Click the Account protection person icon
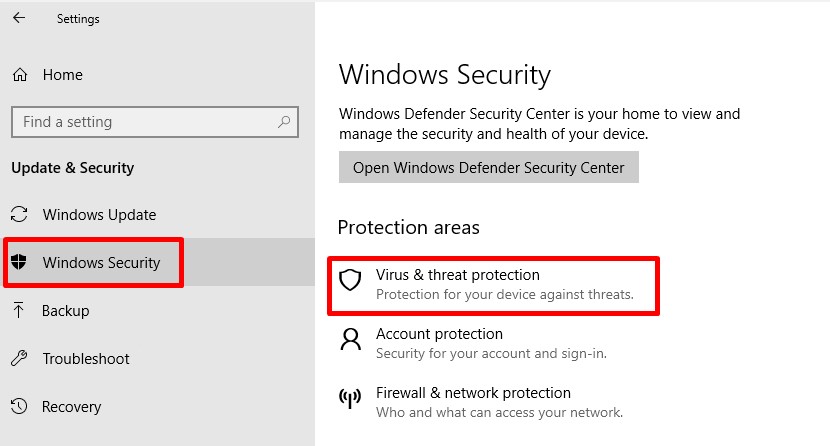The height and width of the screenshot is (446, 830). pos(350,339)
